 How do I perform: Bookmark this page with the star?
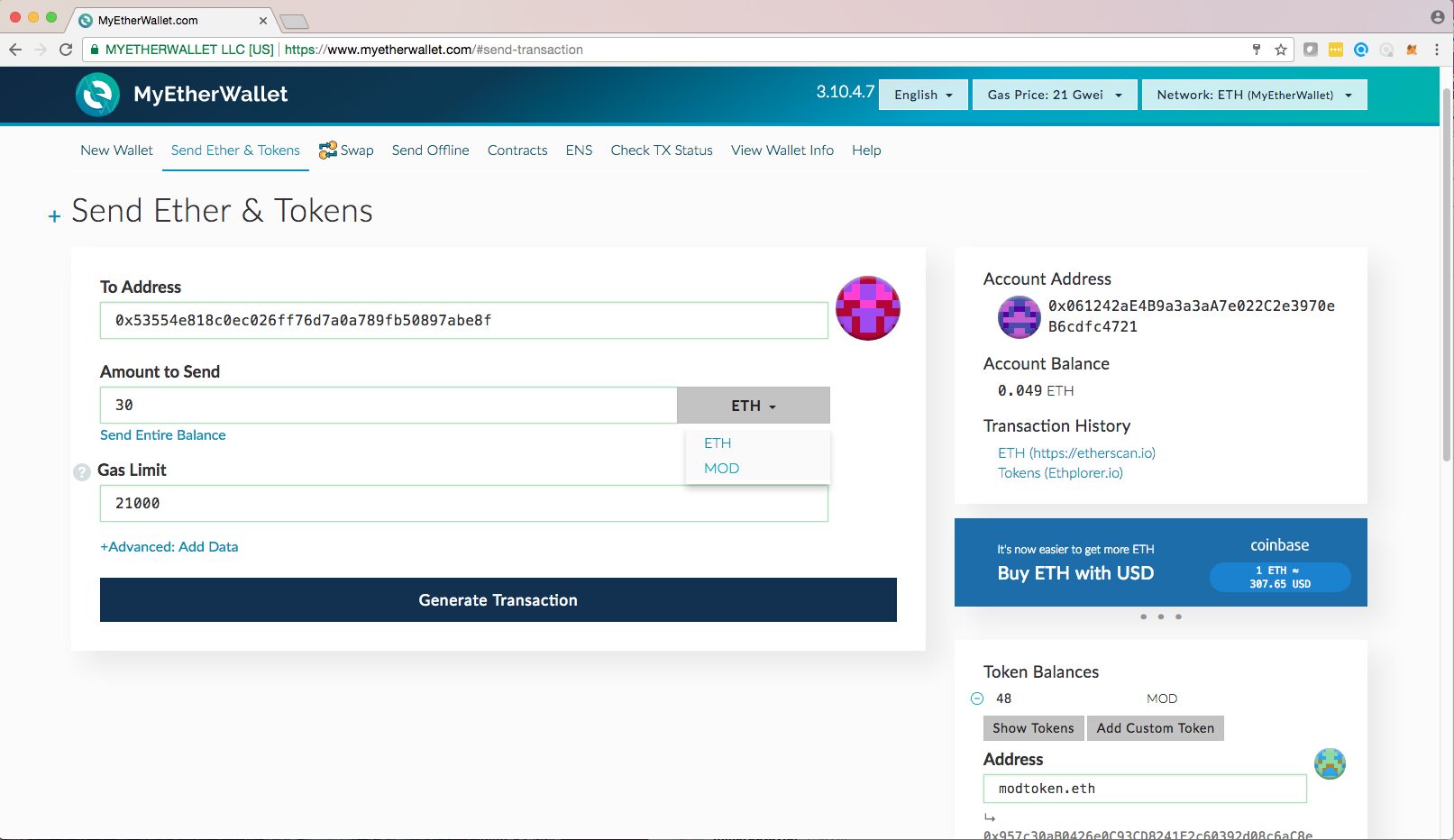(1281, 50)
